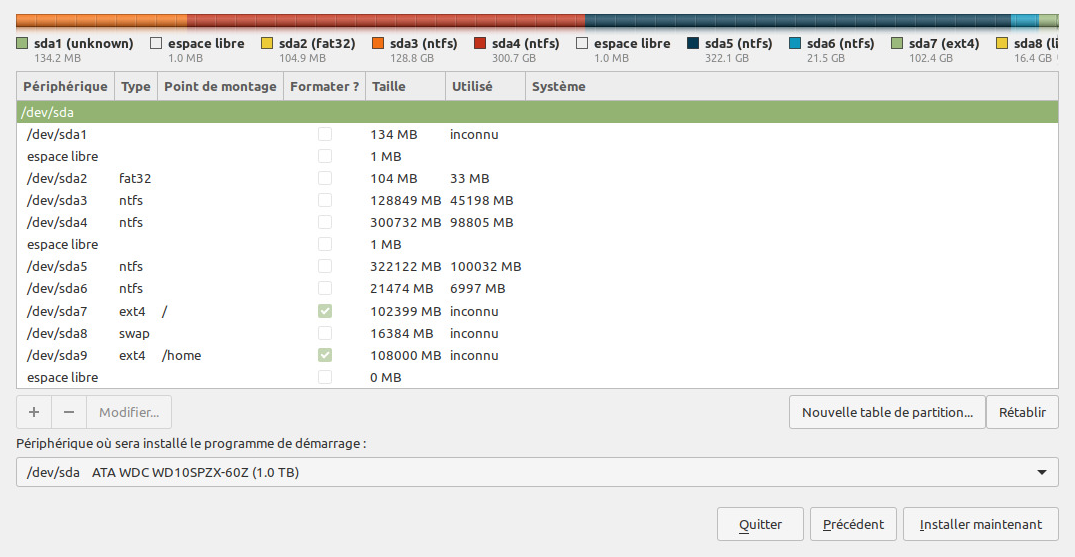The width and height of the screenshot is (1075, 557).
Task: Sort by Taille column header
Action: pos(405,86)
